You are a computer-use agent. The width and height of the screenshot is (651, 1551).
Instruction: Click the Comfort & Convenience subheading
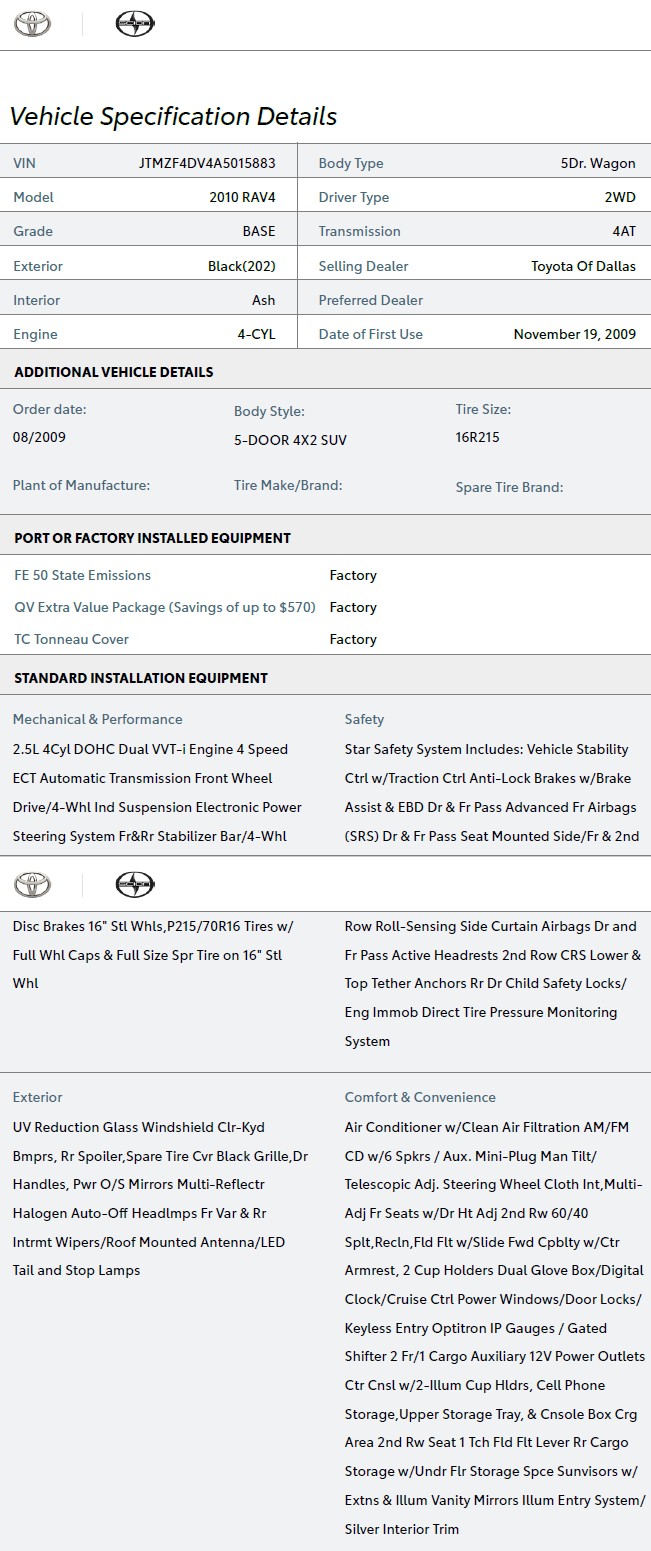tap(420, 1097)
